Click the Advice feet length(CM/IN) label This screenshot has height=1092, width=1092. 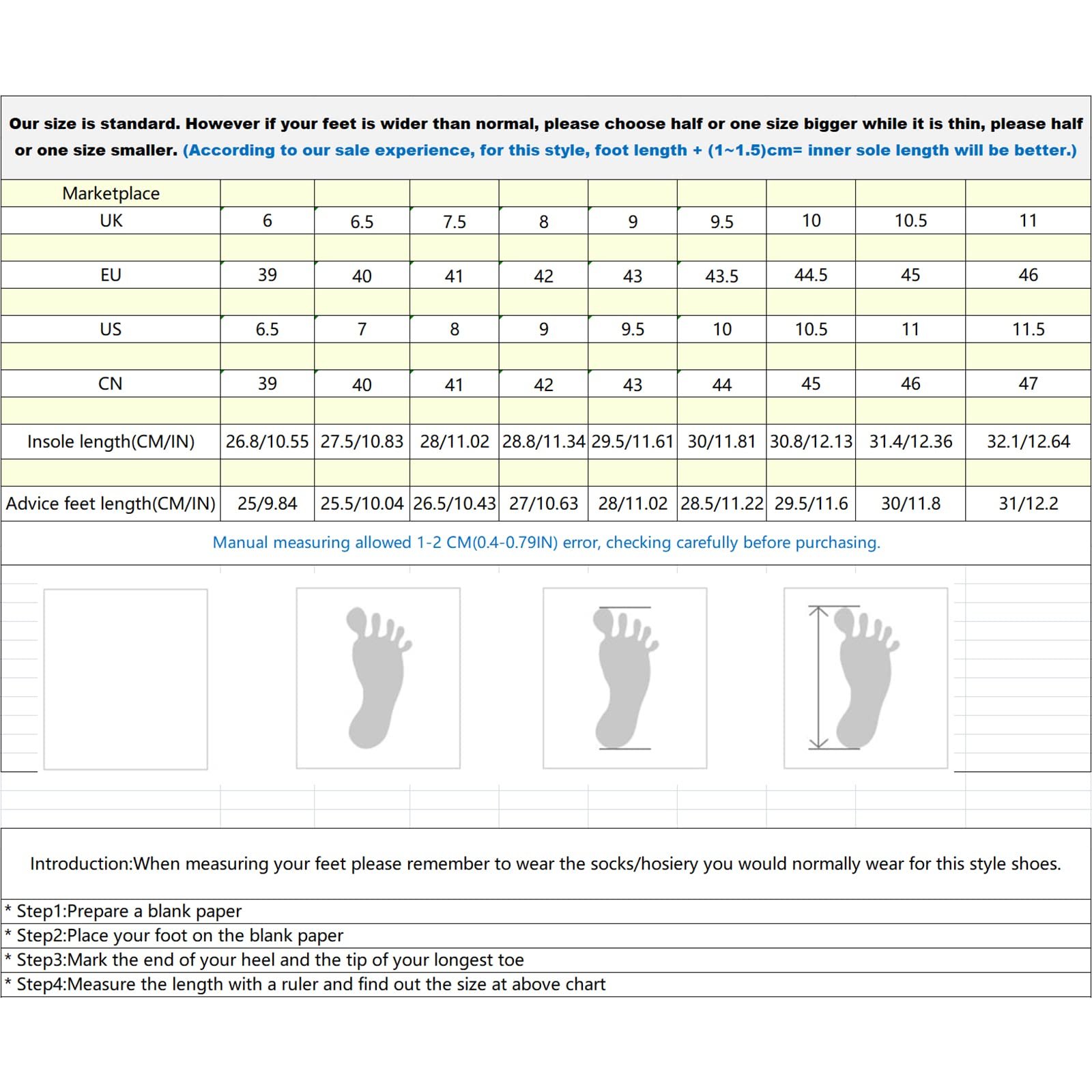pos(111,504)
